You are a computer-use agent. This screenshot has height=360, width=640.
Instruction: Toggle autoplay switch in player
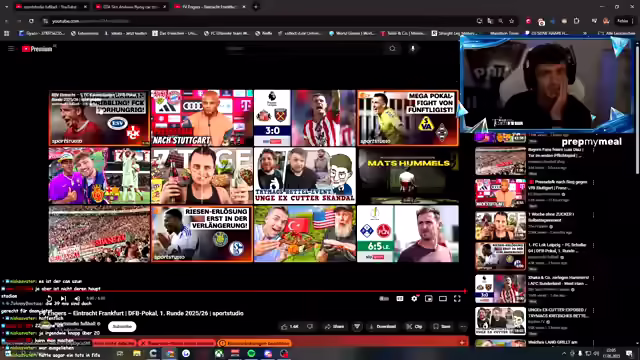384,299
